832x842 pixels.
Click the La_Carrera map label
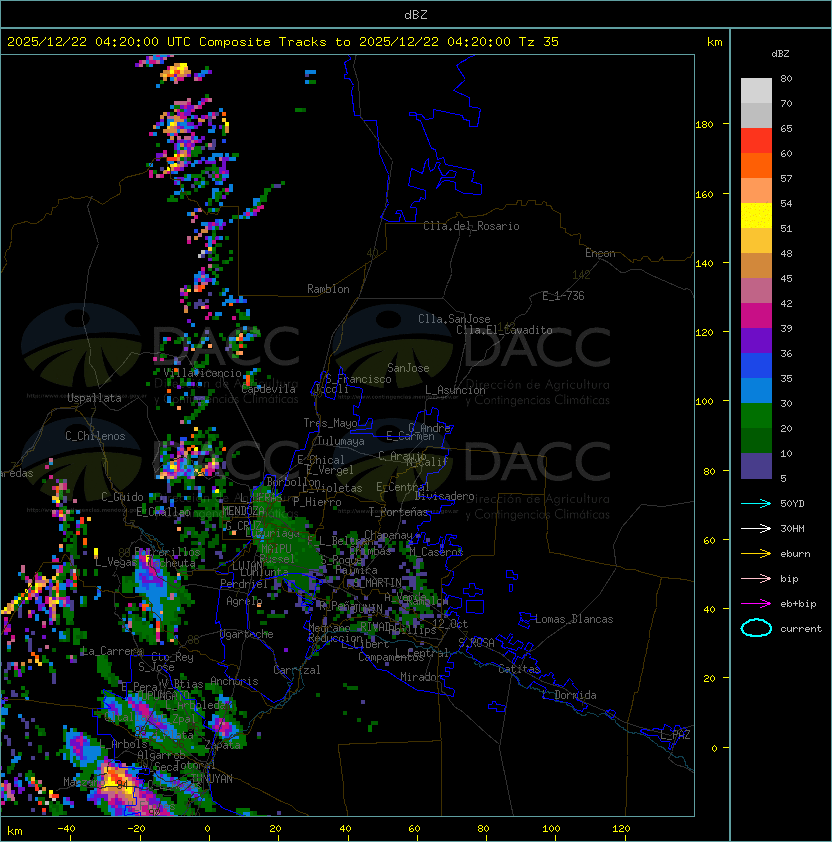click(x=112, y=651)
